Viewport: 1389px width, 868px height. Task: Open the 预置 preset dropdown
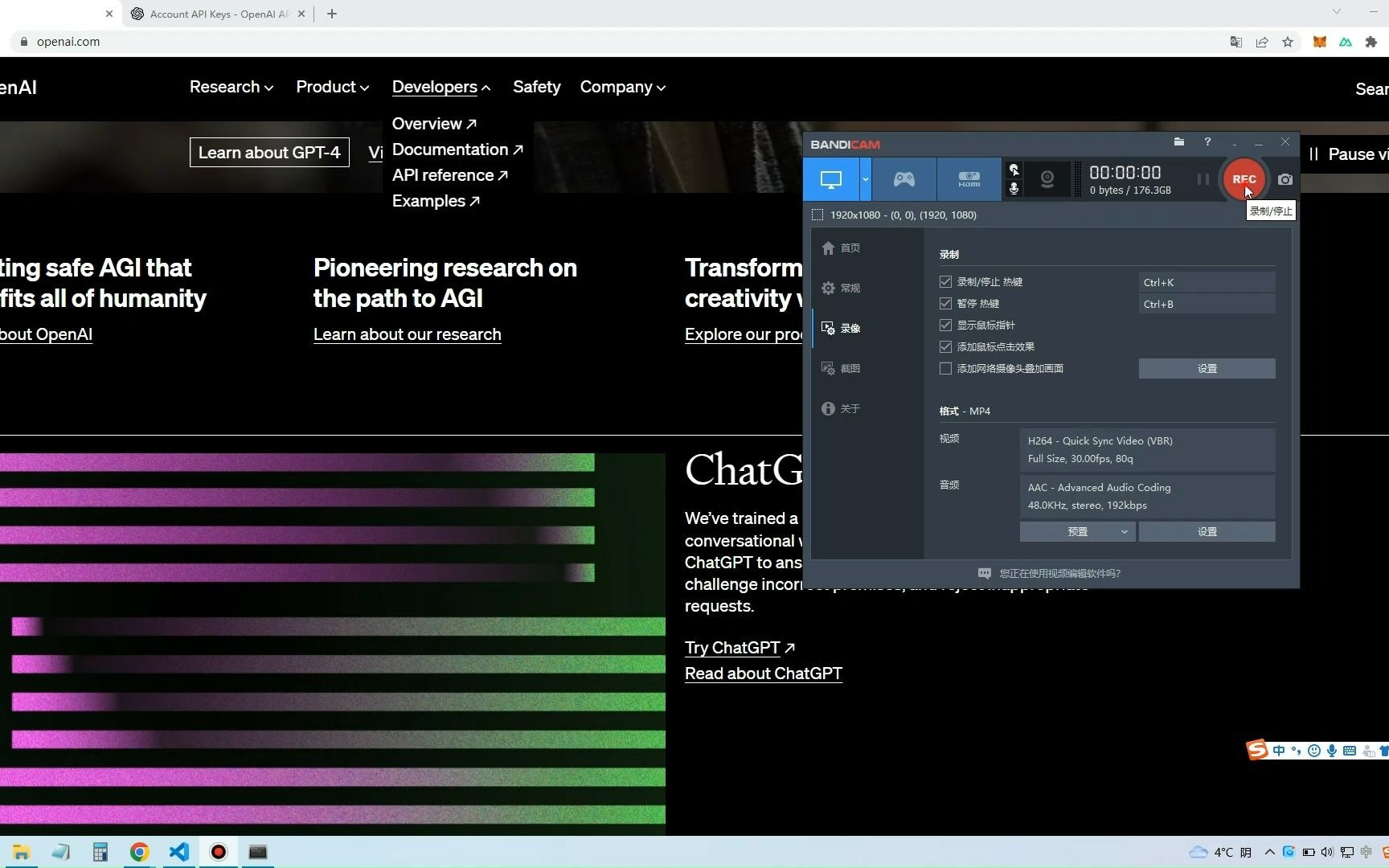(x=1077, y=532)
